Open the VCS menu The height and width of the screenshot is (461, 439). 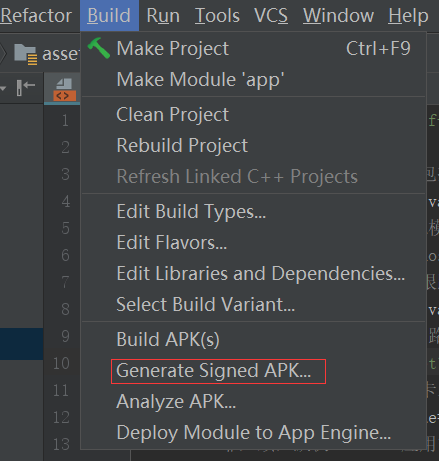tap(271, 16)
